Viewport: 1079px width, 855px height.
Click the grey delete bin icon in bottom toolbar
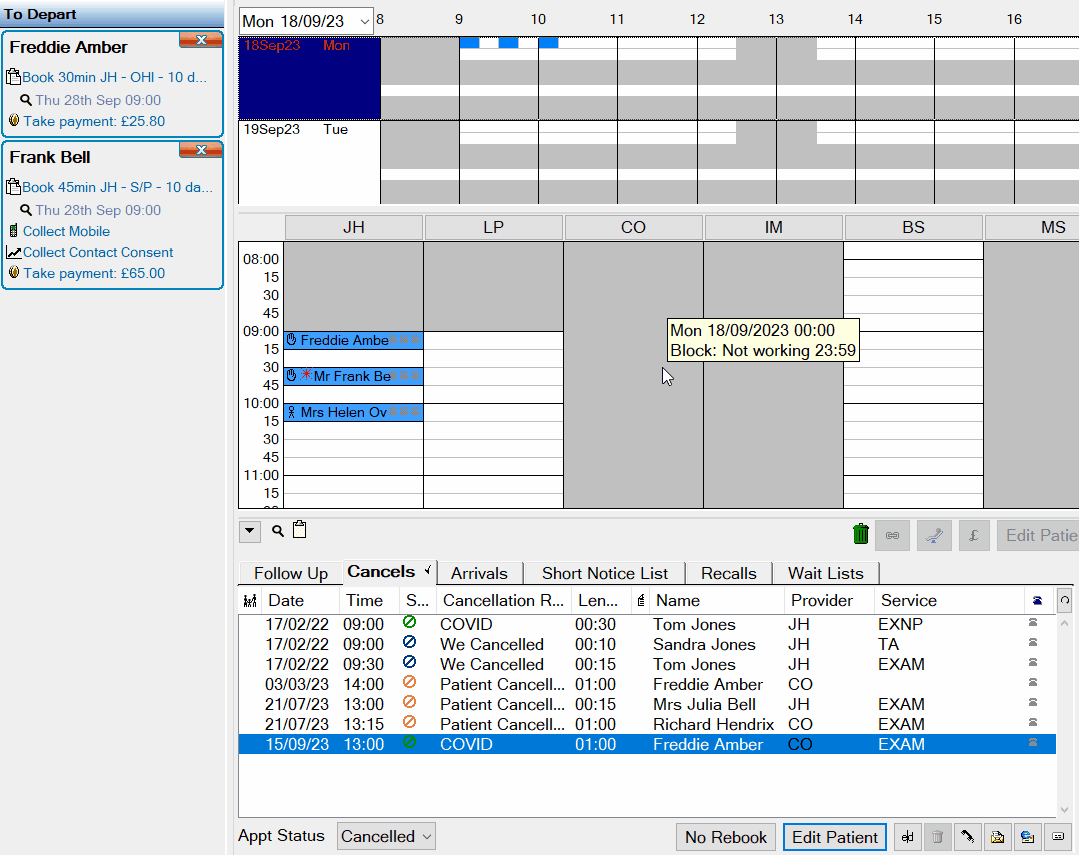[937, 837]
